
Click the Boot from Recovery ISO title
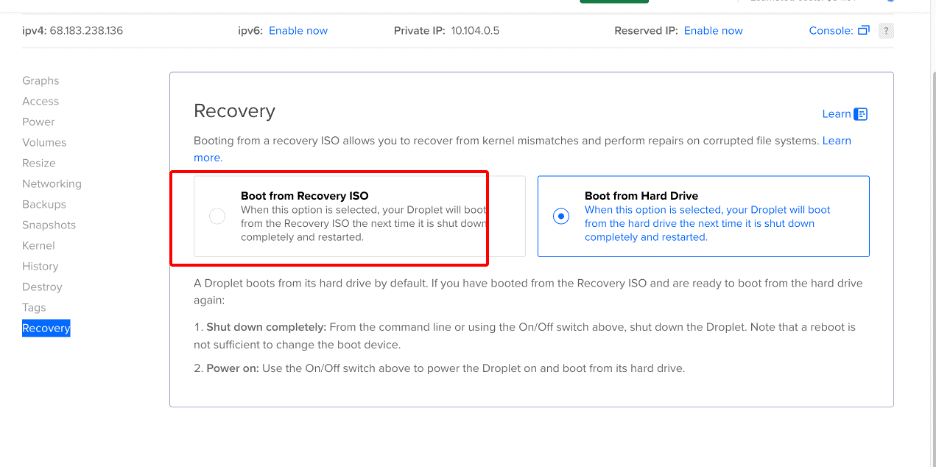(x=304, y=196)
